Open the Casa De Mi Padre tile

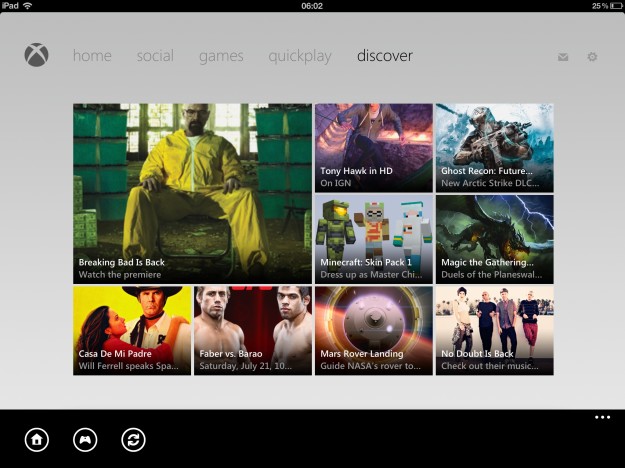click(132, 330)
